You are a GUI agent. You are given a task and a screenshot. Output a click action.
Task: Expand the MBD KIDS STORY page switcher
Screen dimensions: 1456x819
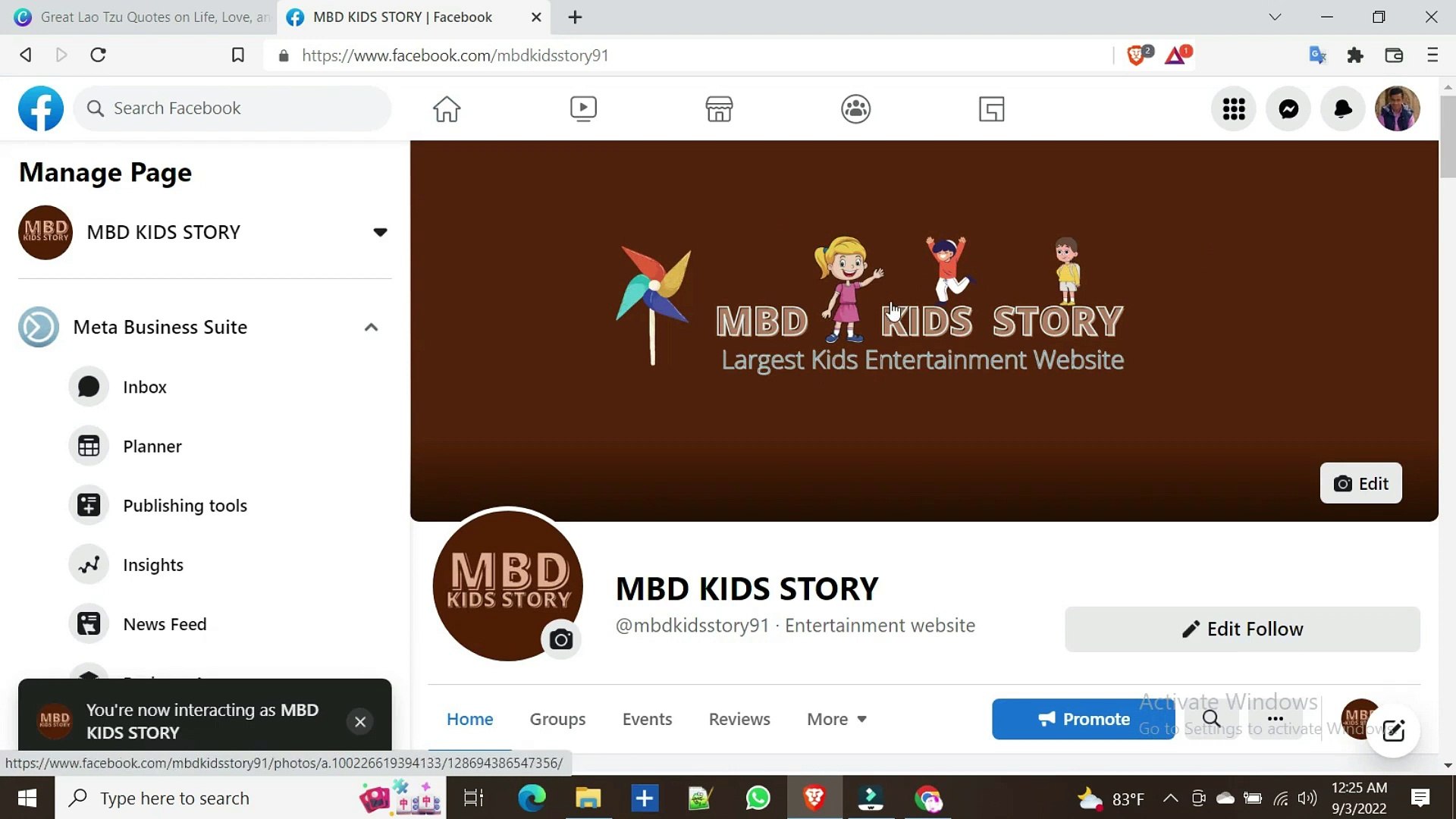[380, 232]
